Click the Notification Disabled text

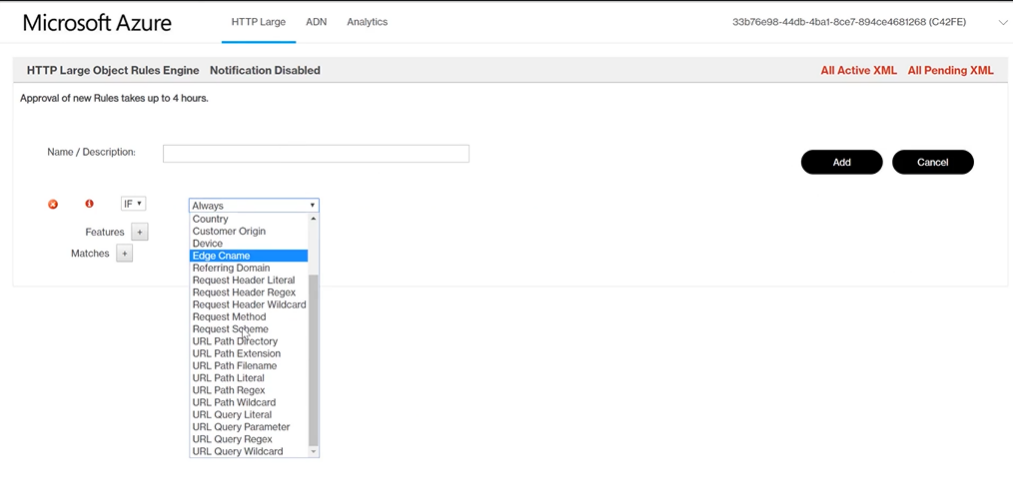[265, 70]
